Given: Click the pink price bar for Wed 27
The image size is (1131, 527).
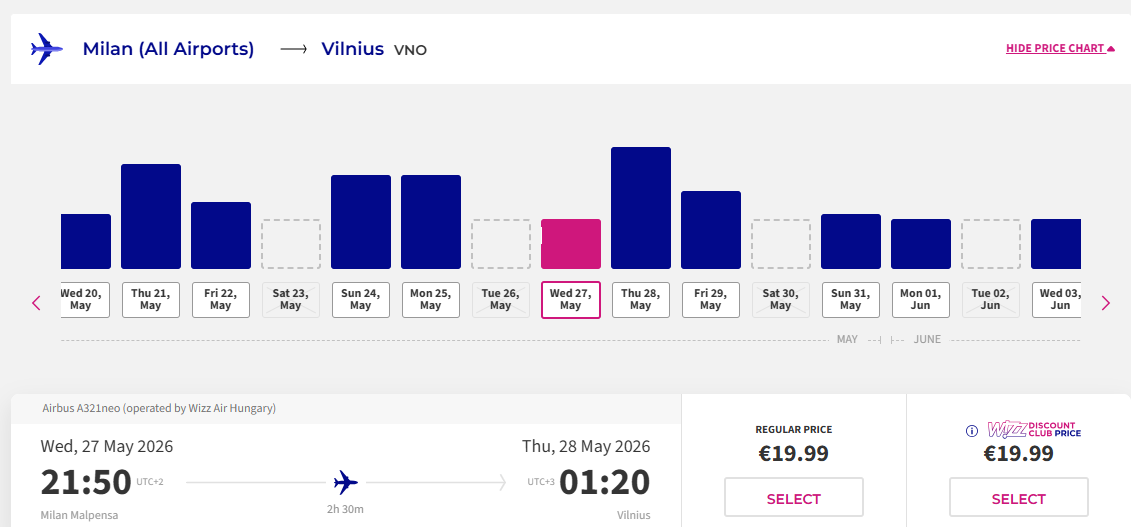Looking at the screenshot, I should click(571, 244).
